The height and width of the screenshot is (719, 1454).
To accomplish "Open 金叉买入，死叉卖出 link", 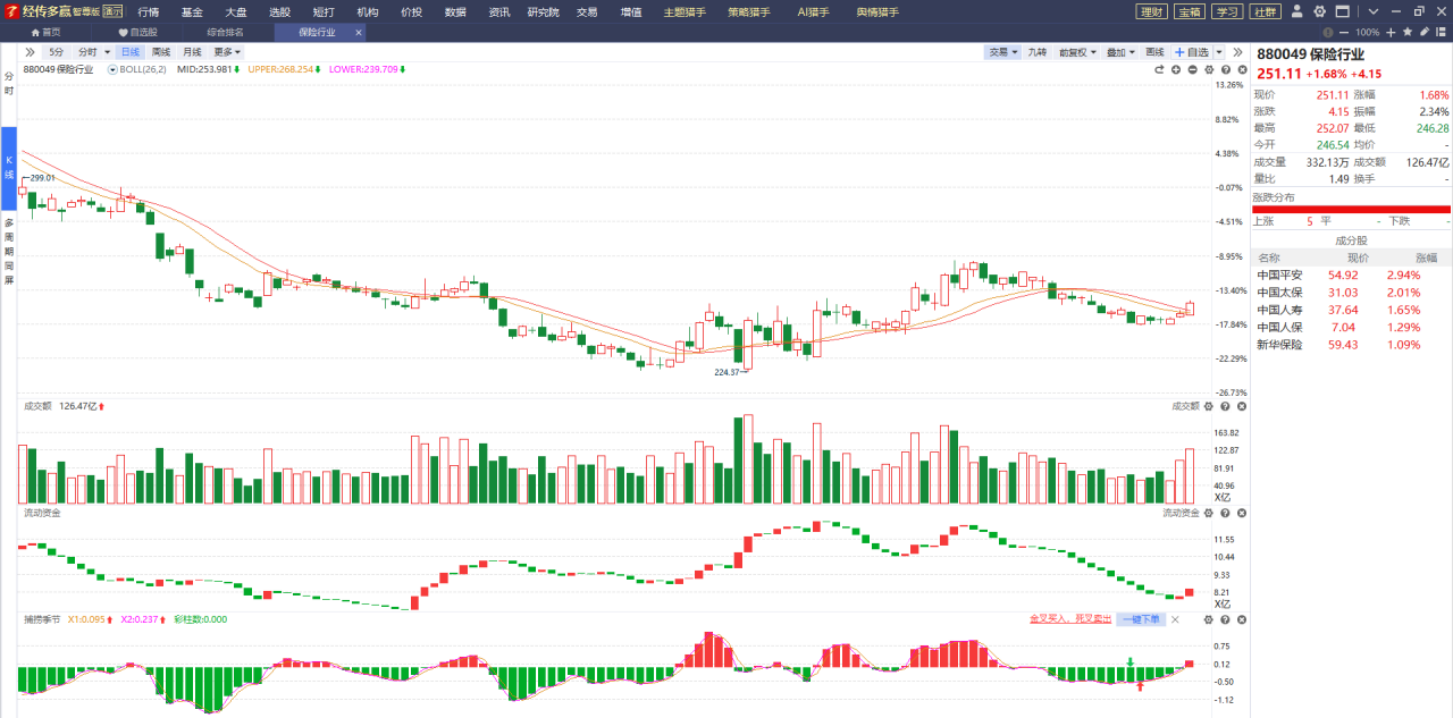I will [1071, 619].
